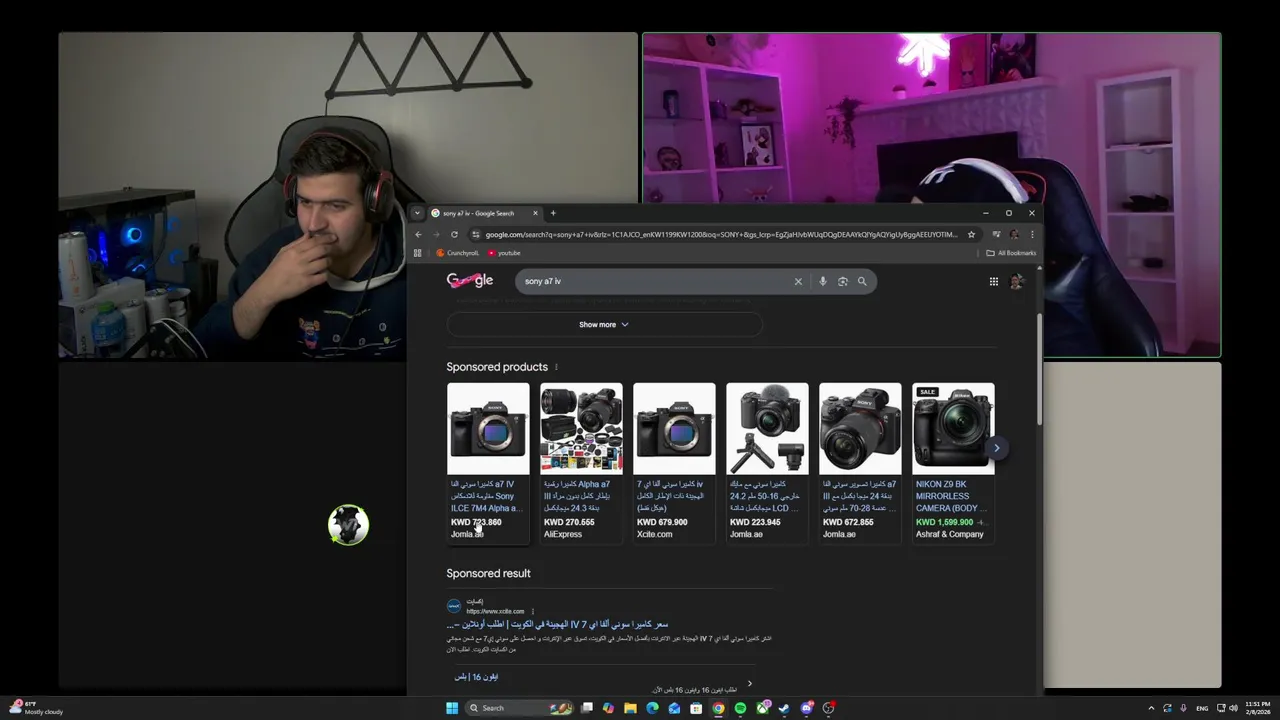Change the ENG input language
Screen dimensions: 1280x720
pyautogui.click(x=1202, y=708)
